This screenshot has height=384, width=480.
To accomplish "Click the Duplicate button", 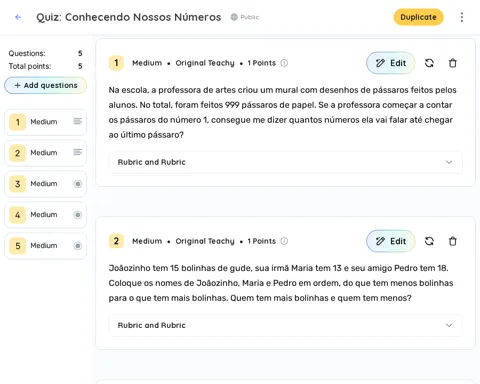I will (418, 17).
